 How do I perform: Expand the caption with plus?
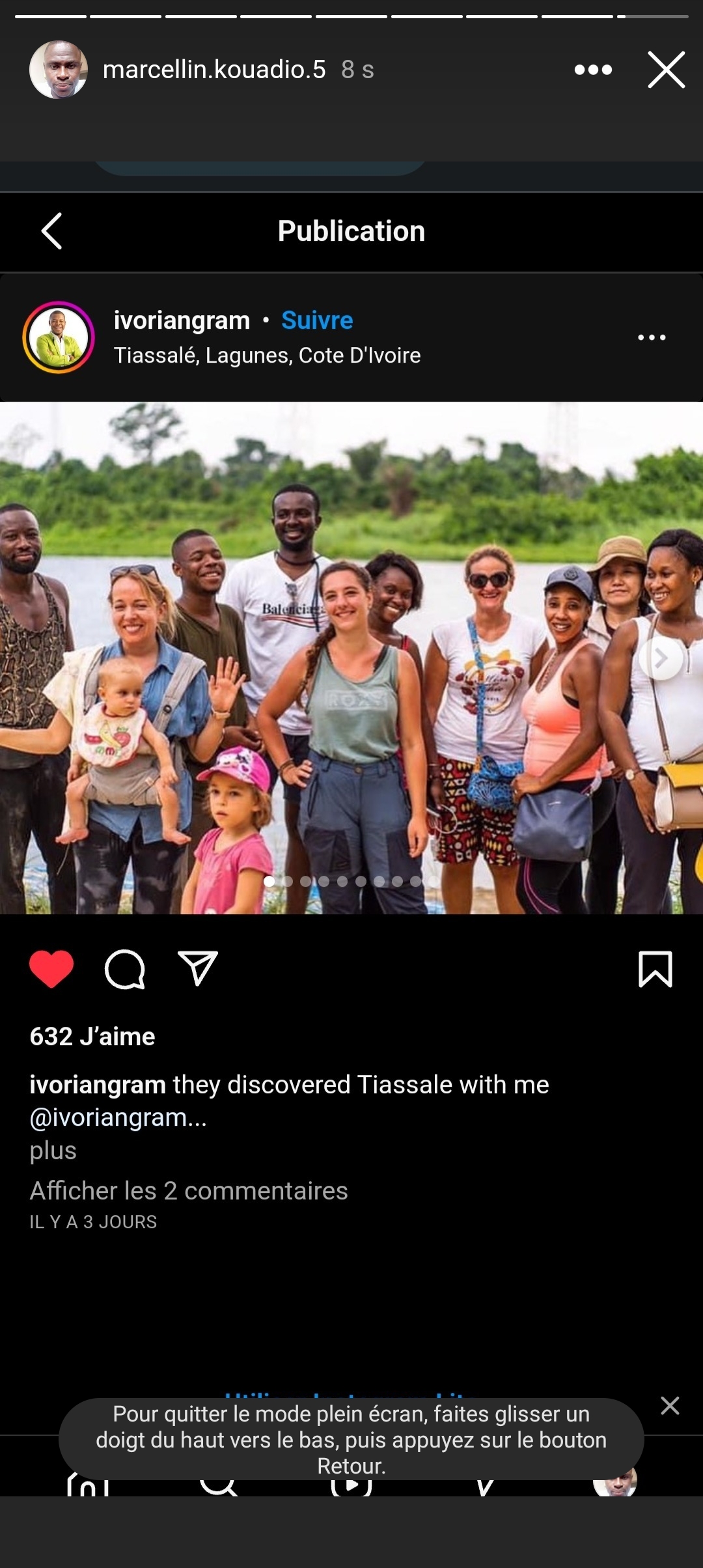tap(53, 1151)
